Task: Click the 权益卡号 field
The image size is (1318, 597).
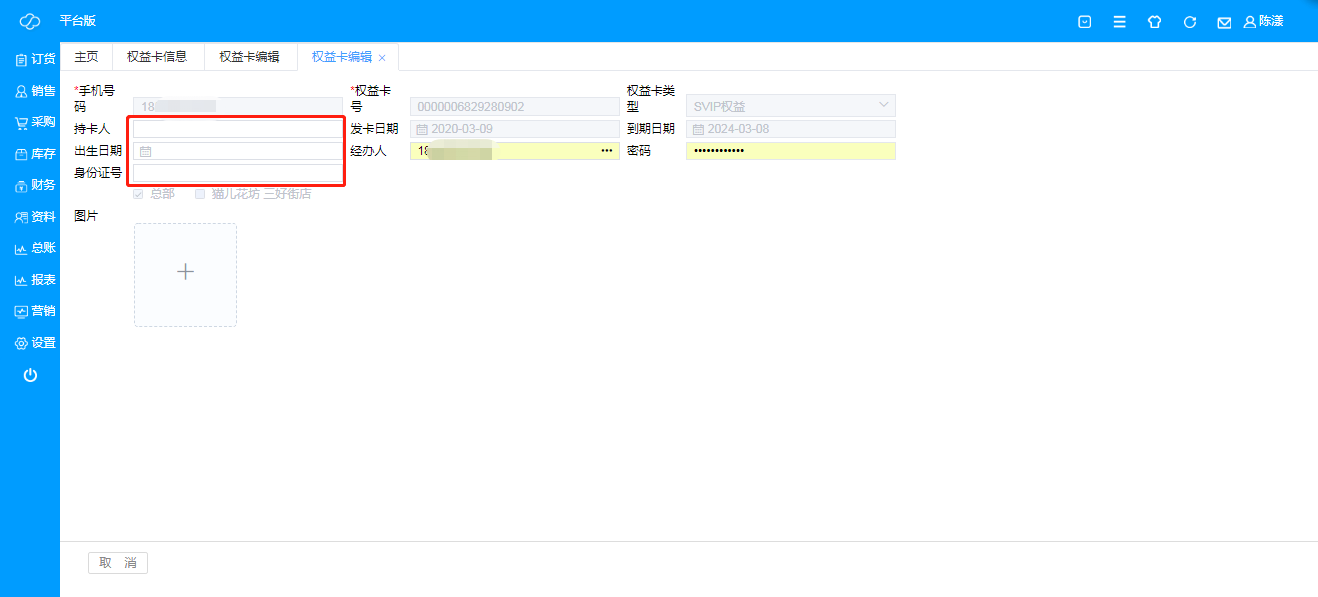Action: pos(515,106)
